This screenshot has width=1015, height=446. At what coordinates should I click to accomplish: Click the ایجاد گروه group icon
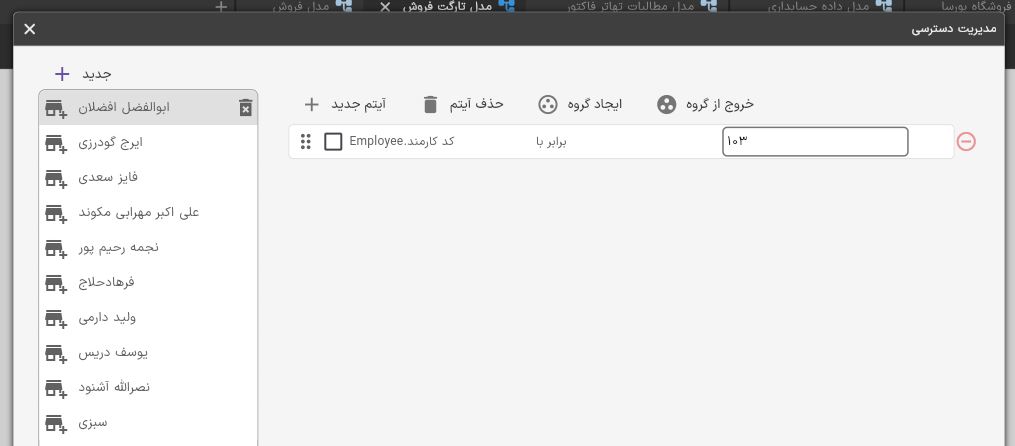548,104
